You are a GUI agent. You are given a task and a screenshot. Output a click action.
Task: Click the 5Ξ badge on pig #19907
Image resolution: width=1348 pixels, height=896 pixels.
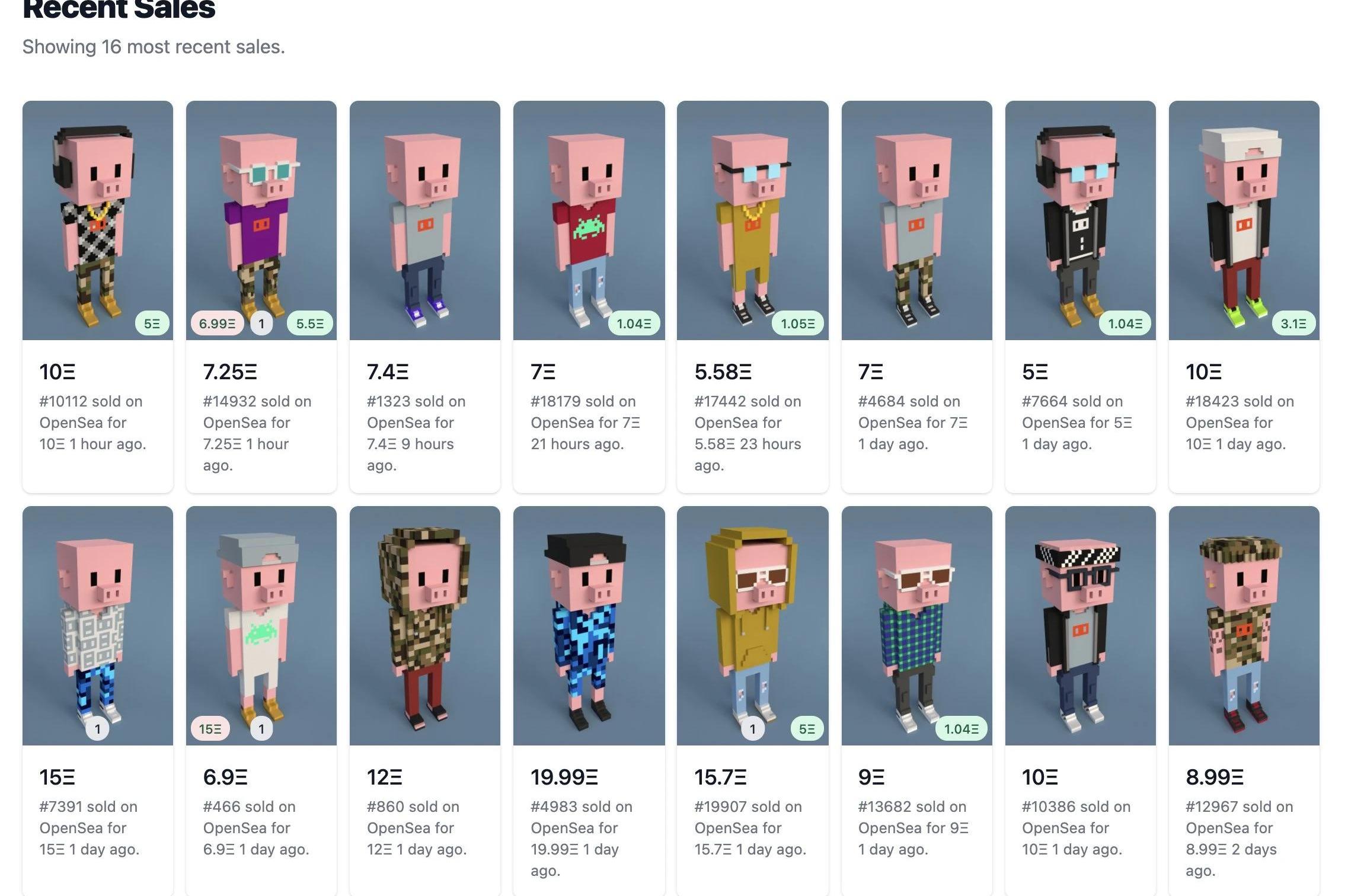tap(807, 729)
